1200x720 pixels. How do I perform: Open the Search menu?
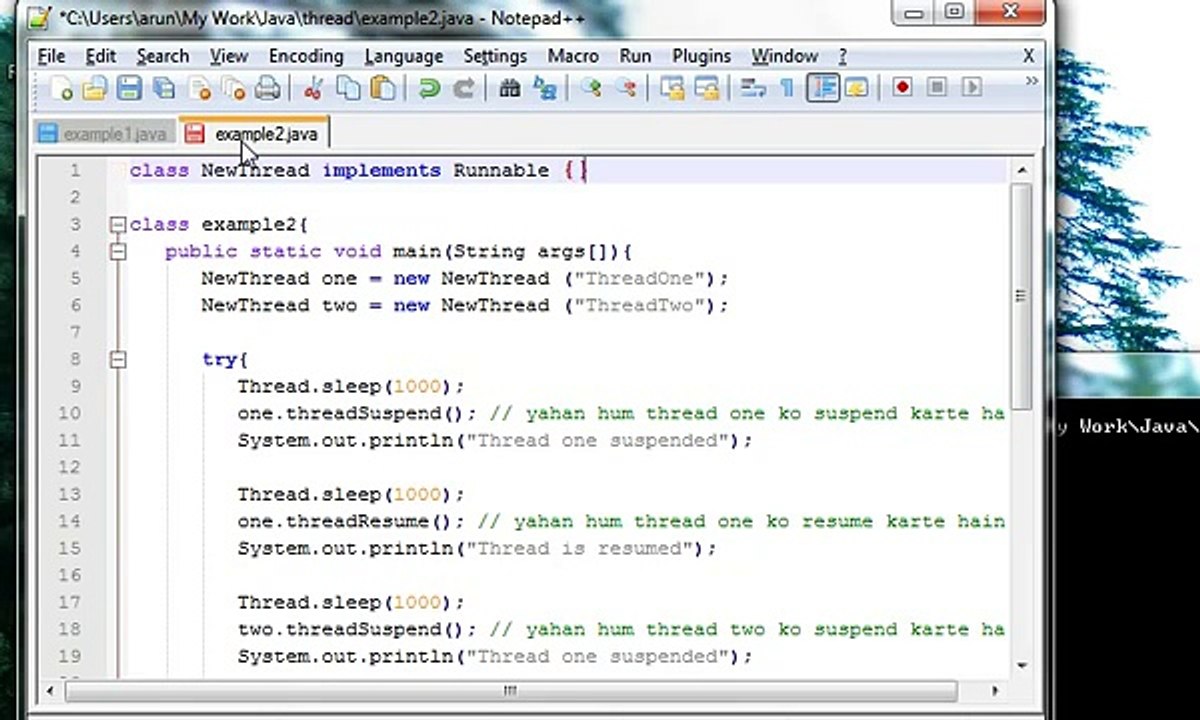pyautogui.click(x=163, y=56)
